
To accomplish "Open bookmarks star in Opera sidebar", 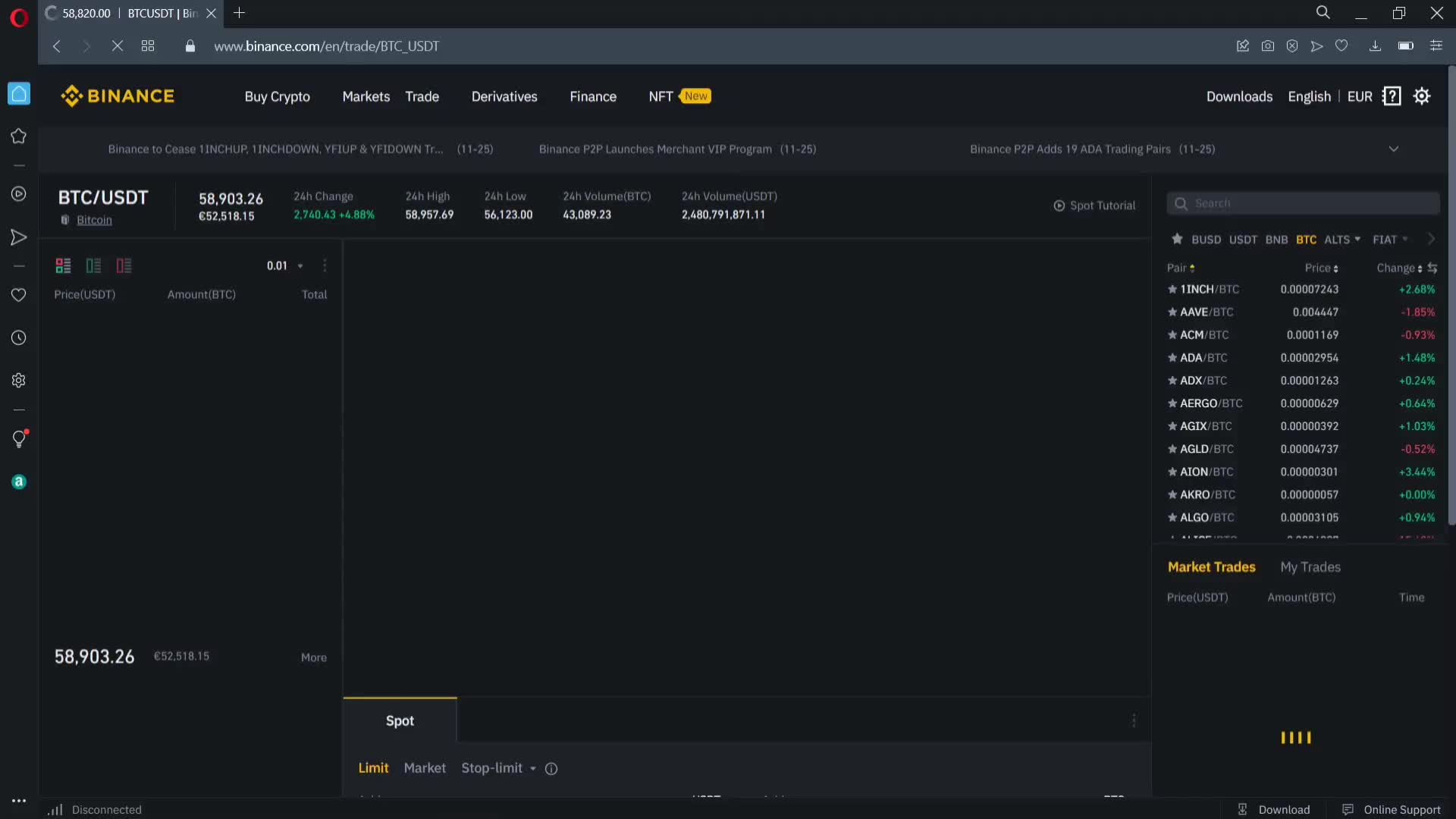I will click(x=19, y=136).
